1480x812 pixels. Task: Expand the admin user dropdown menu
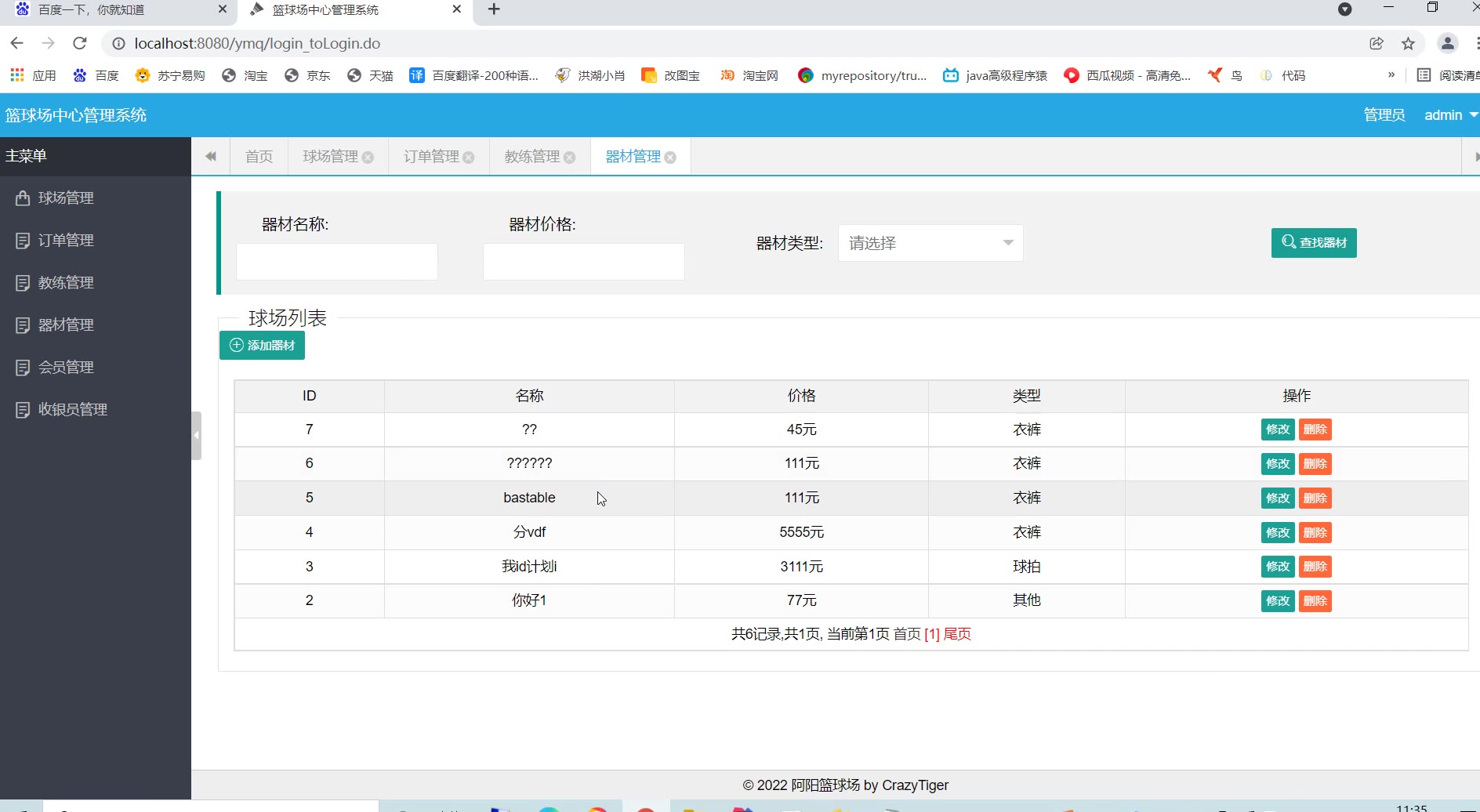[1450, 115]
